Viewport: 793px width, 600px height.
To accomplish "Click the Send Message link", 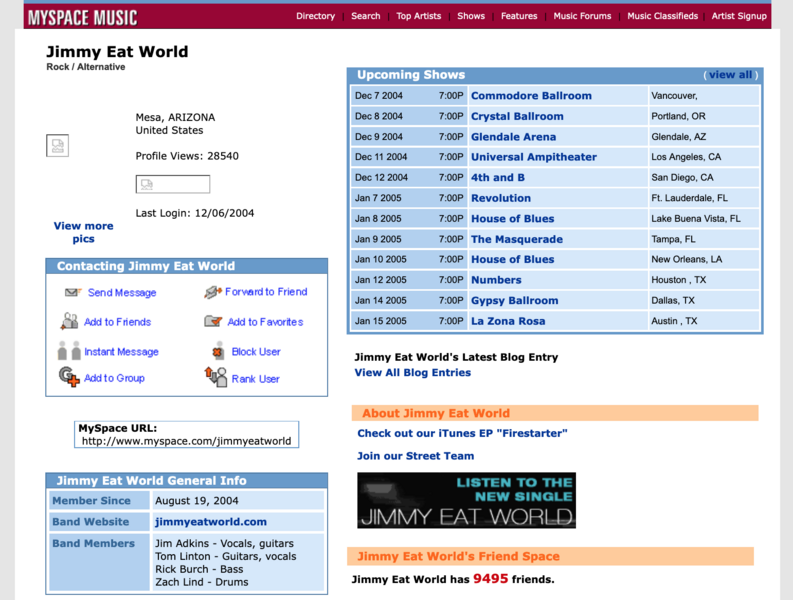I will (x=122, y=292).
